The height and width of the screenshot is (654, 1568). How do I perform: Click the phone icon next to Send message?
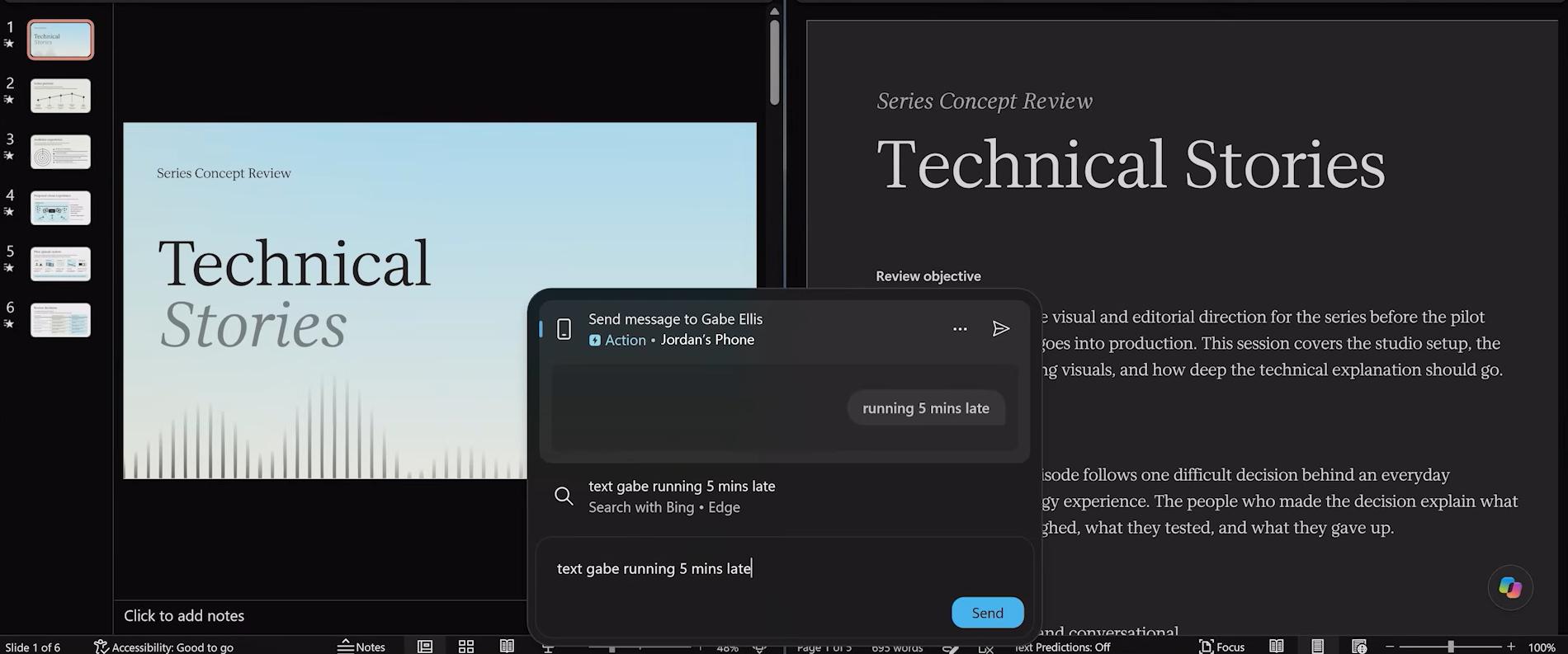tap(564, 329)
